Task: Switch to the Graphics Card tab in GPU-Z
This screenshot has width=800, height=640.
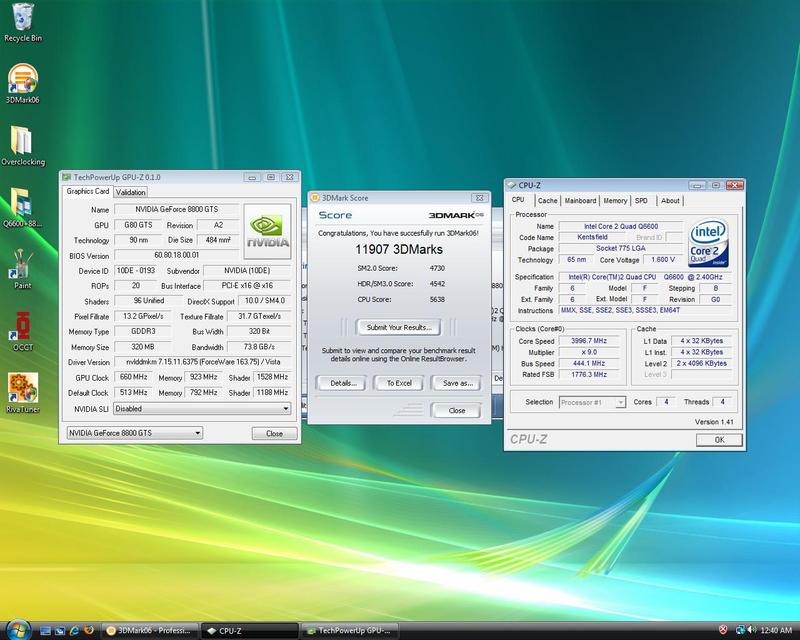Action: 87,191
